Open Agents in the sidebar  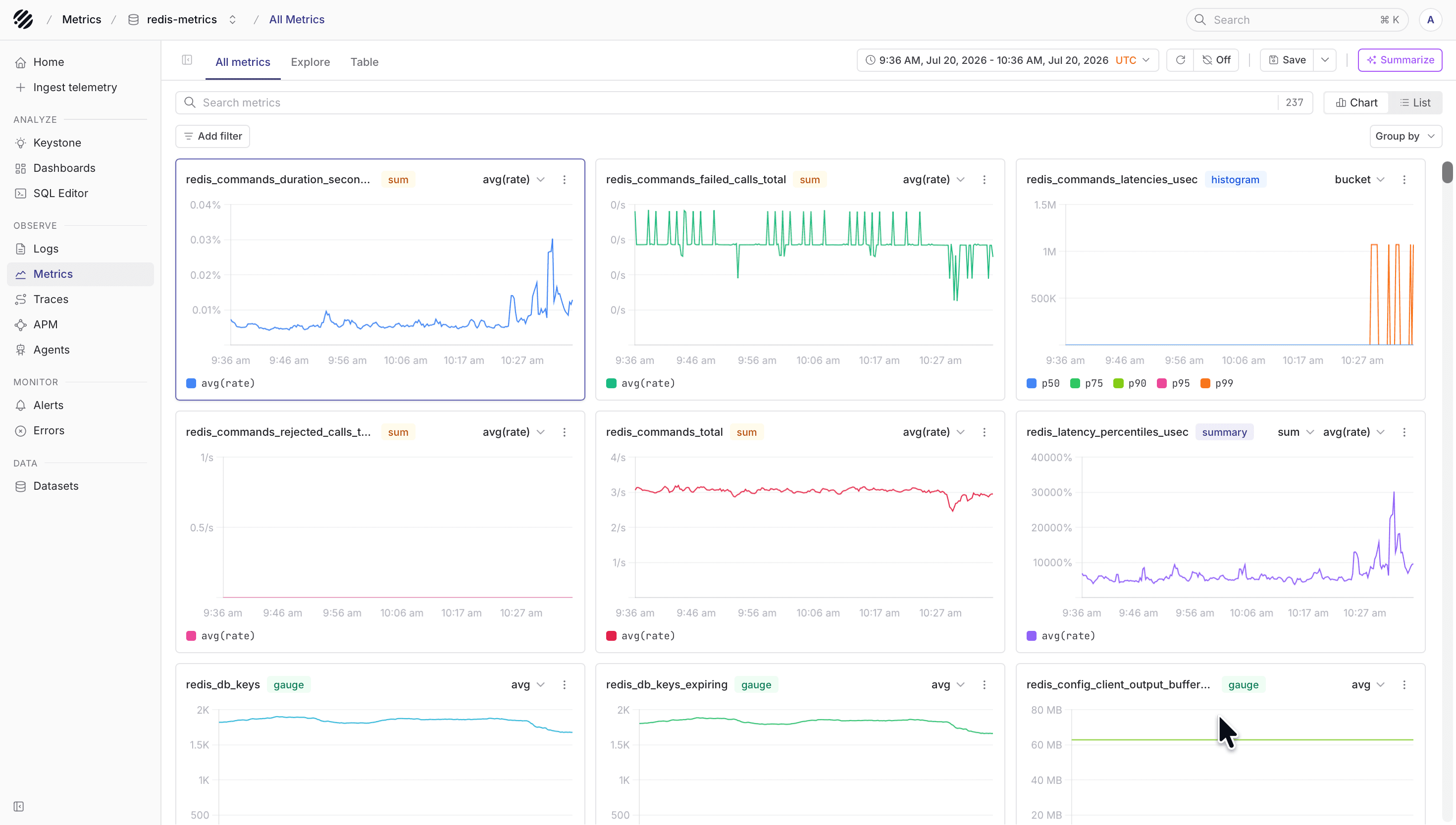[x=80, y=350]
